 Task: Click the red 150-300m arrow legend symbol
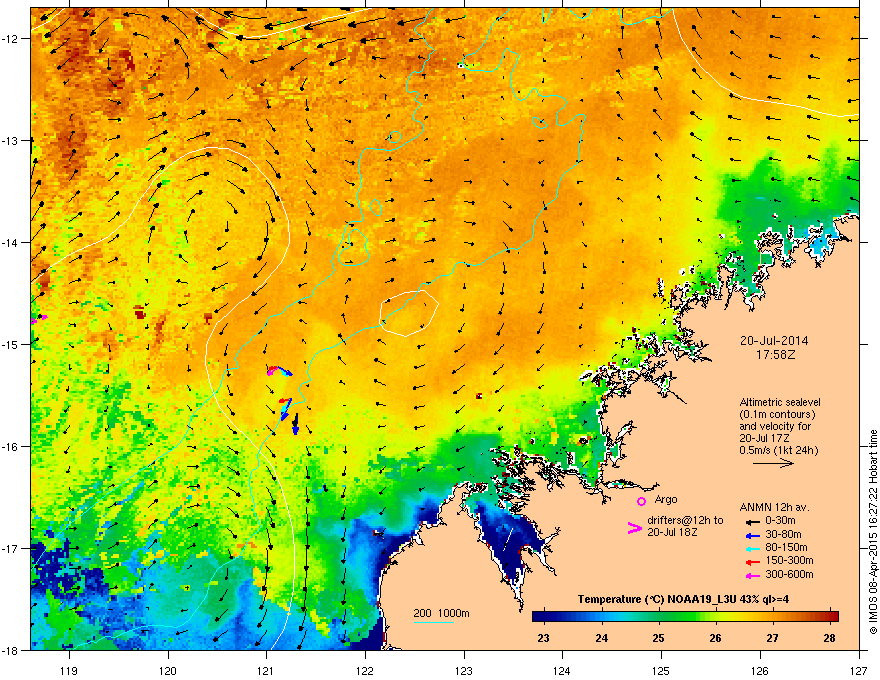752,562
